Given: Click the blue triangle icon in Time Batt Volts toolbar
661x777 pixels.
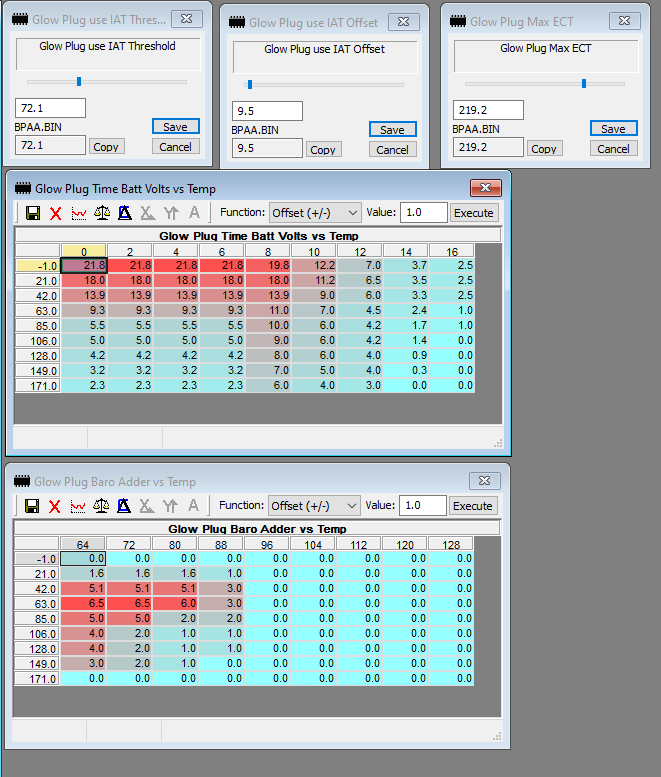Looking at the screenshot, I should (x=125, y=213).
